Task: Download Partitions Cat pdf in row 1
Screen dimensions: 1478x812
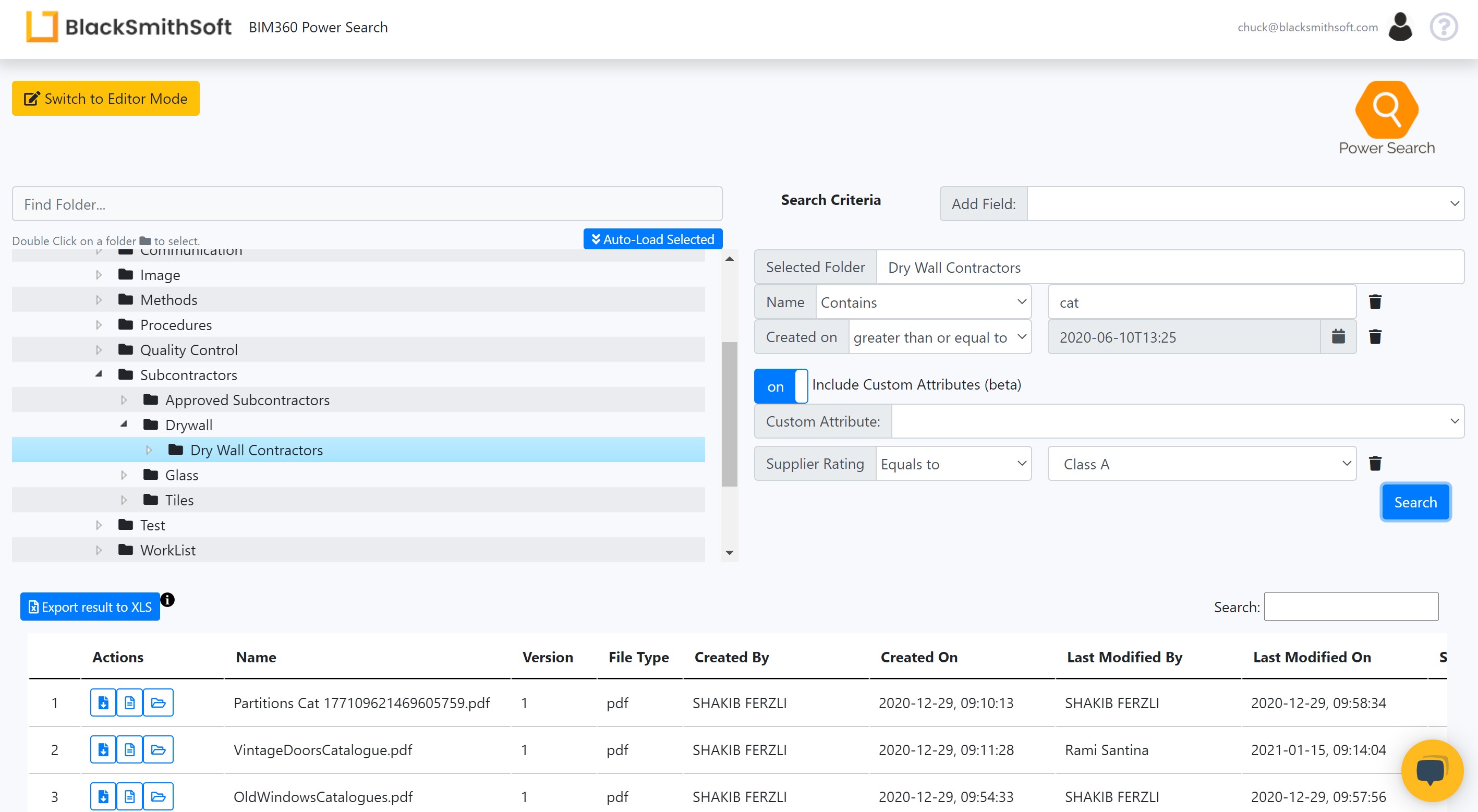Action: 103,702
